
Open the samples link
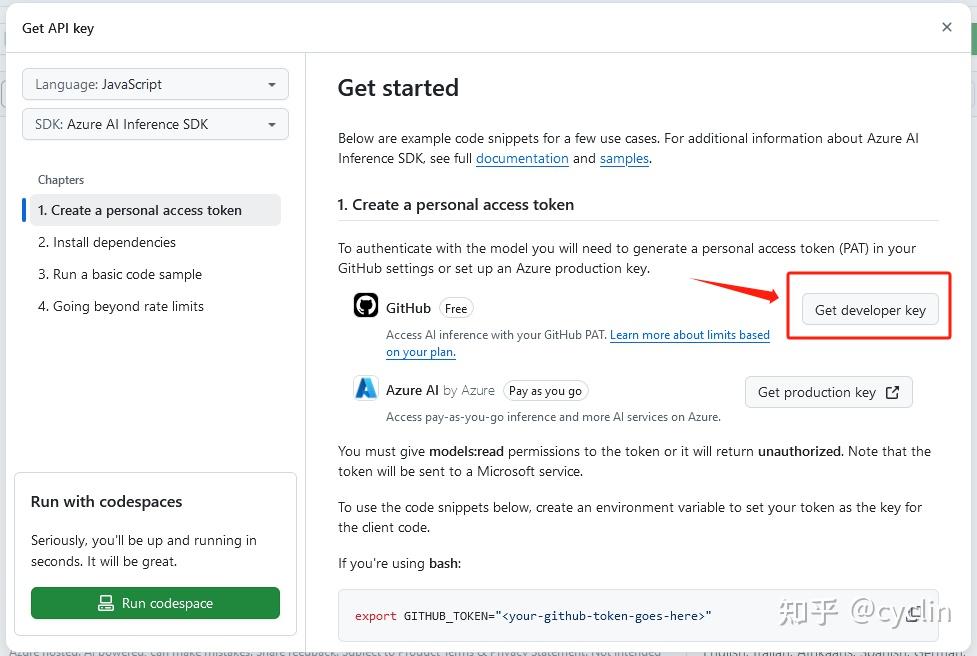pos(624,158)
